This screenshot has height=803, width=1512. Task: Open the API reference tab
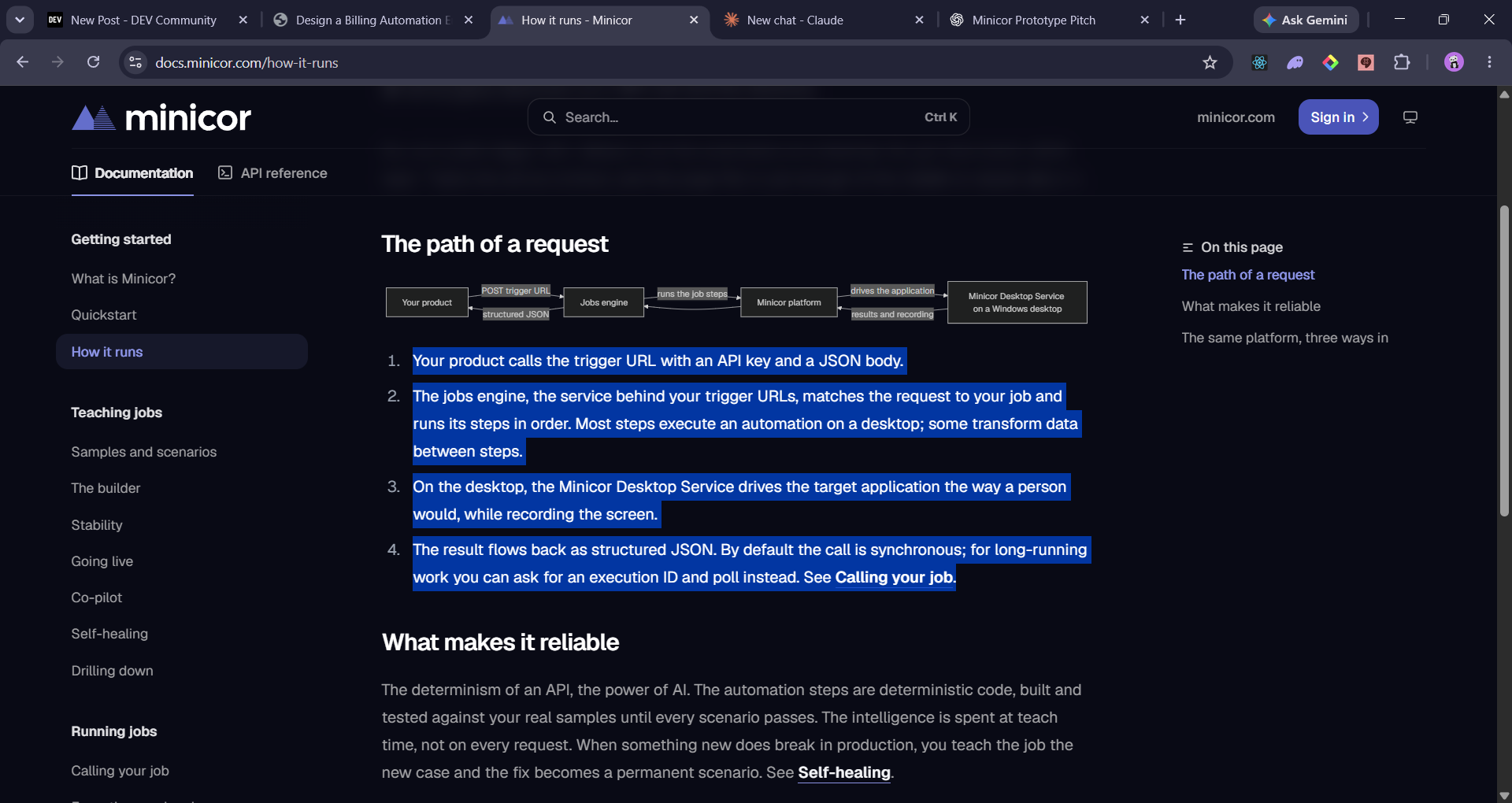272,173
